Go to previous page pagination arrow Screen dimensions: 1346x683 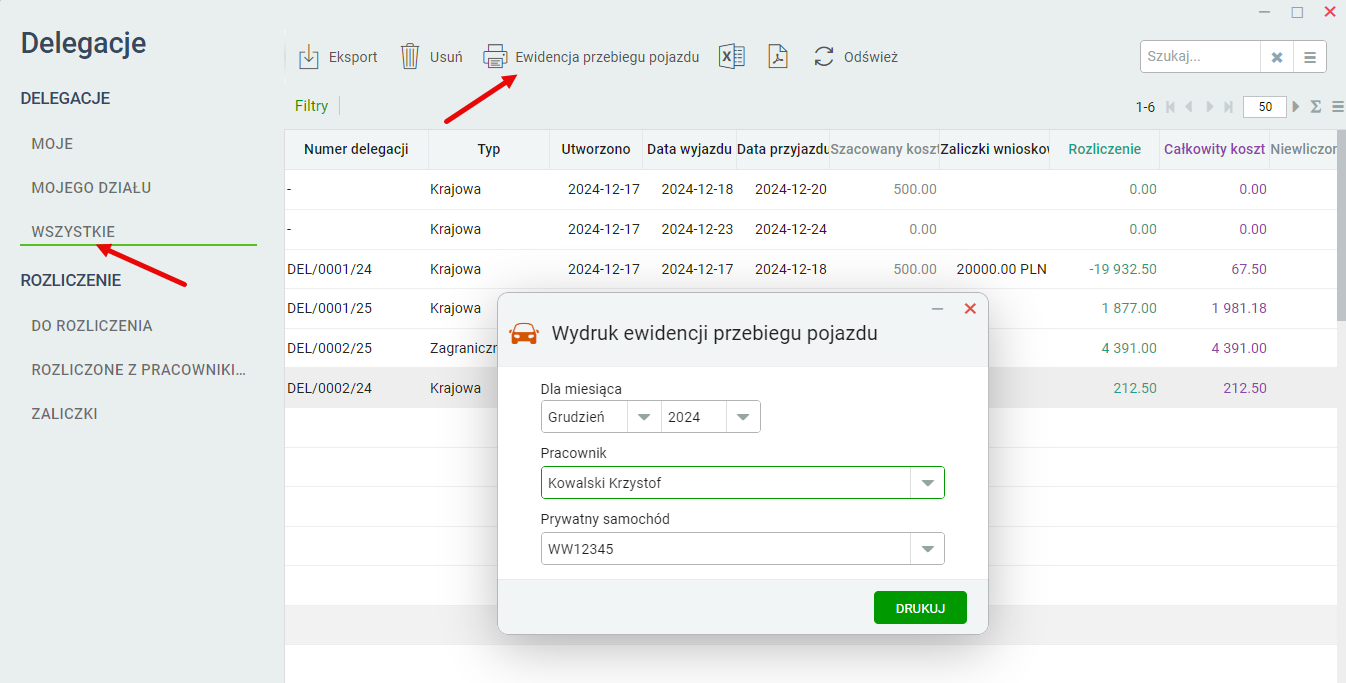[x=1189, y=107]
